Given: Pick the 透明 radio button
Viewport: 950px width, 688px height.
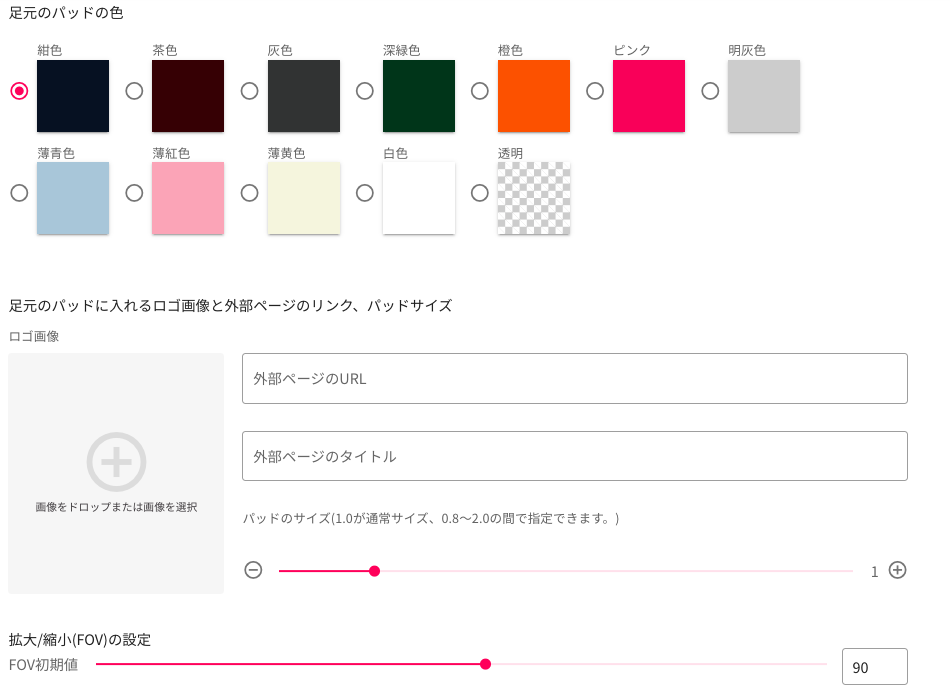Looking at the screenshot, I should (x=480, y=193).
